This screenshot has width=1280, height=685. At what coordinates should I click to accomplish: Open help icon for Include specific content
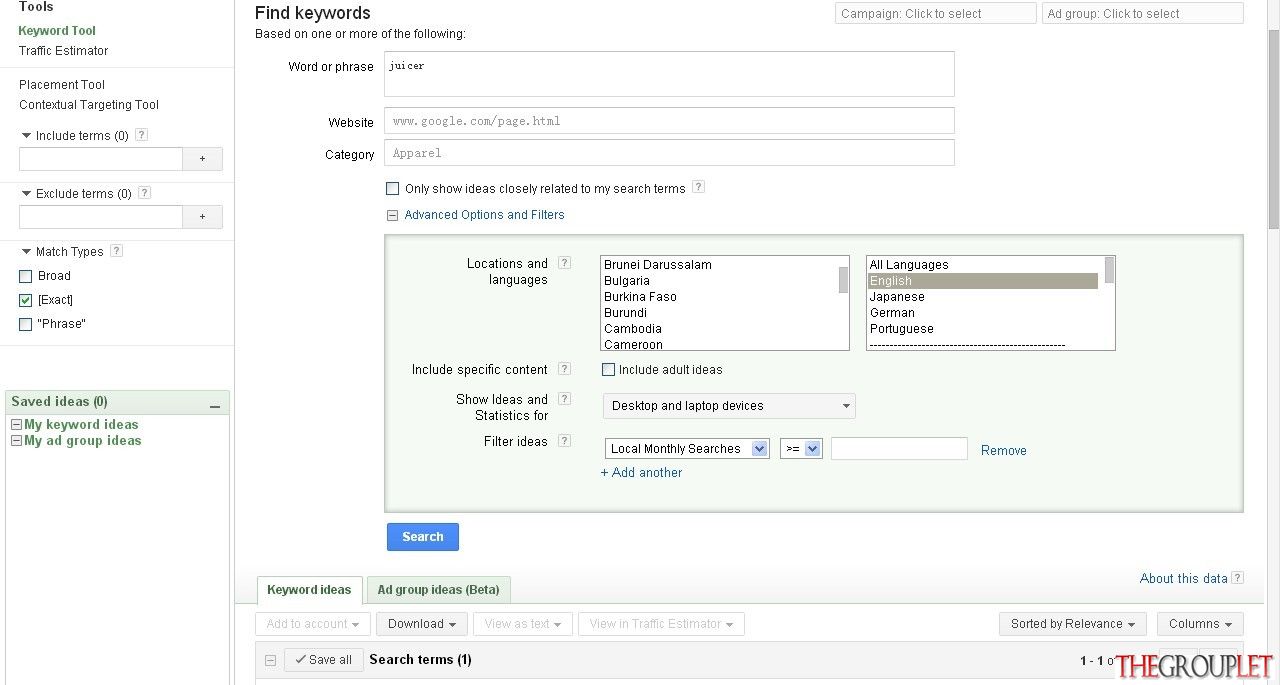564,369
